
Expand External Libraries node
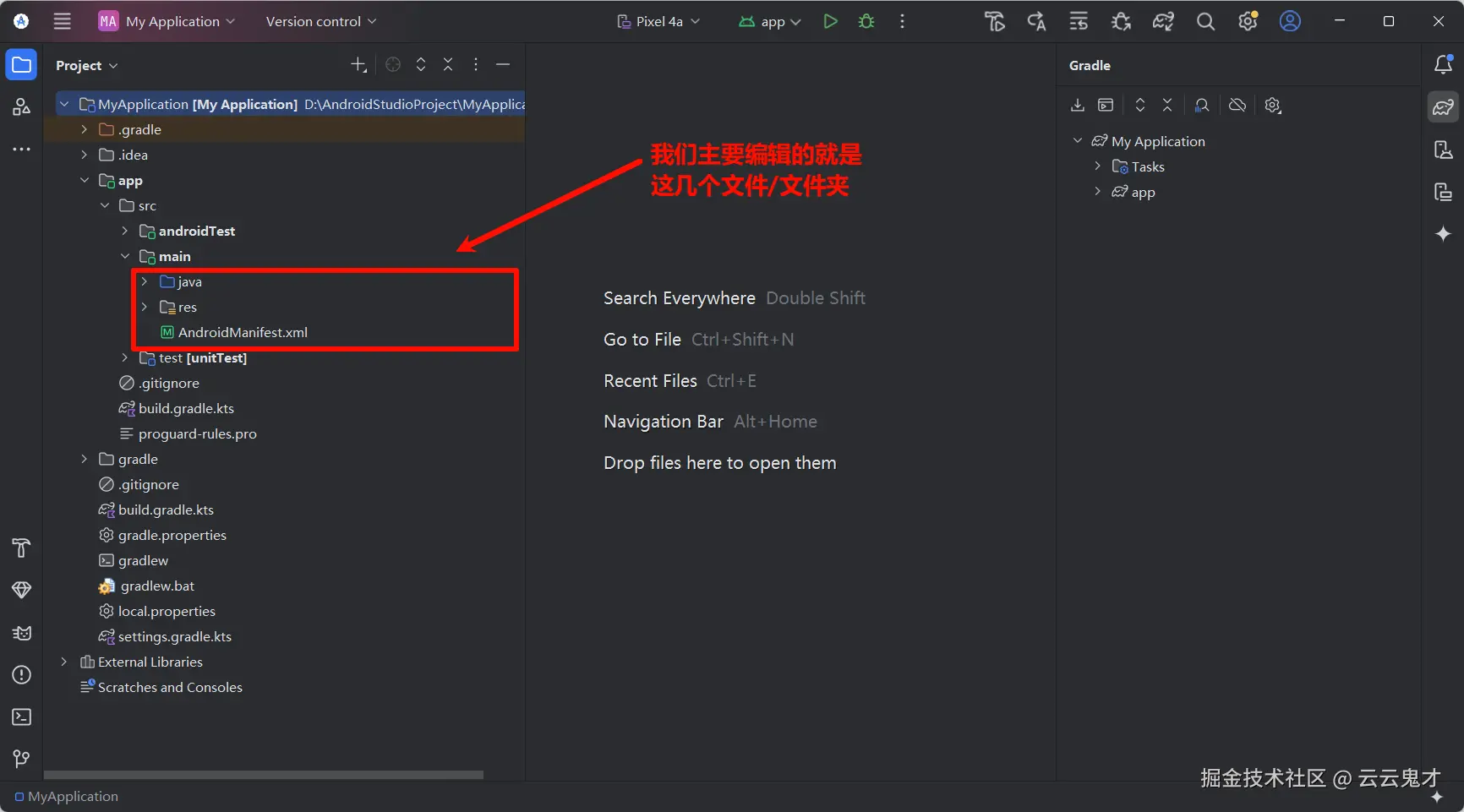tap(63, 662)
